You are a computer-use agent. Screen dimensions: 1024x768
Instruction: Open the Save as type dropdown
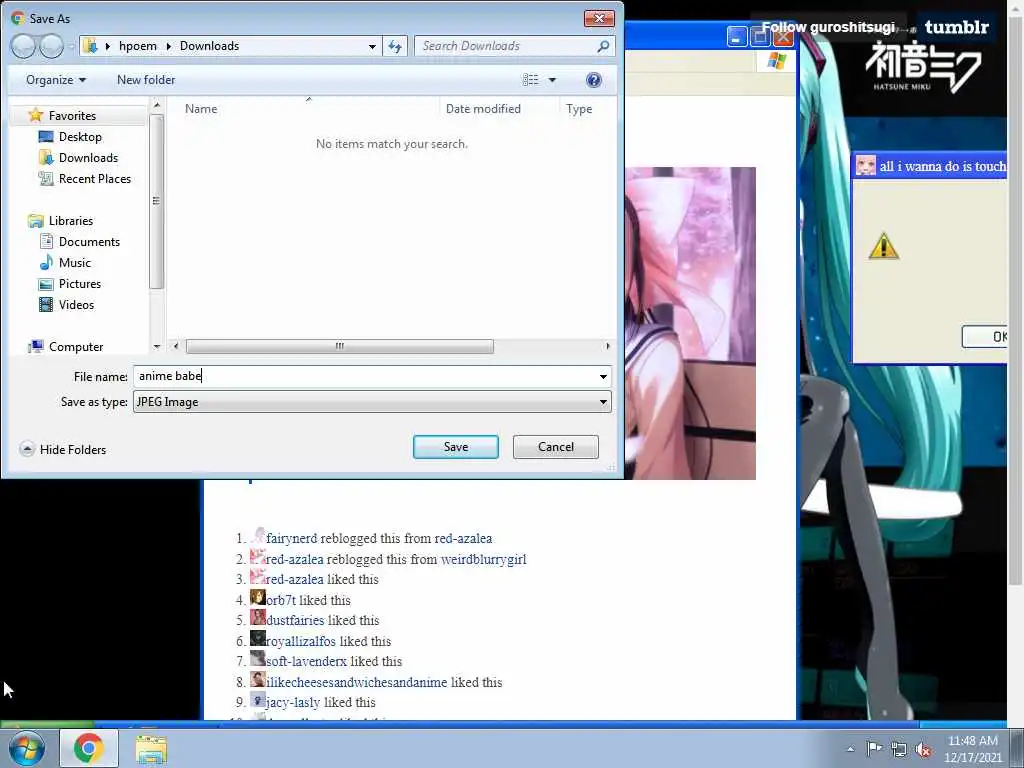point(372,402)
